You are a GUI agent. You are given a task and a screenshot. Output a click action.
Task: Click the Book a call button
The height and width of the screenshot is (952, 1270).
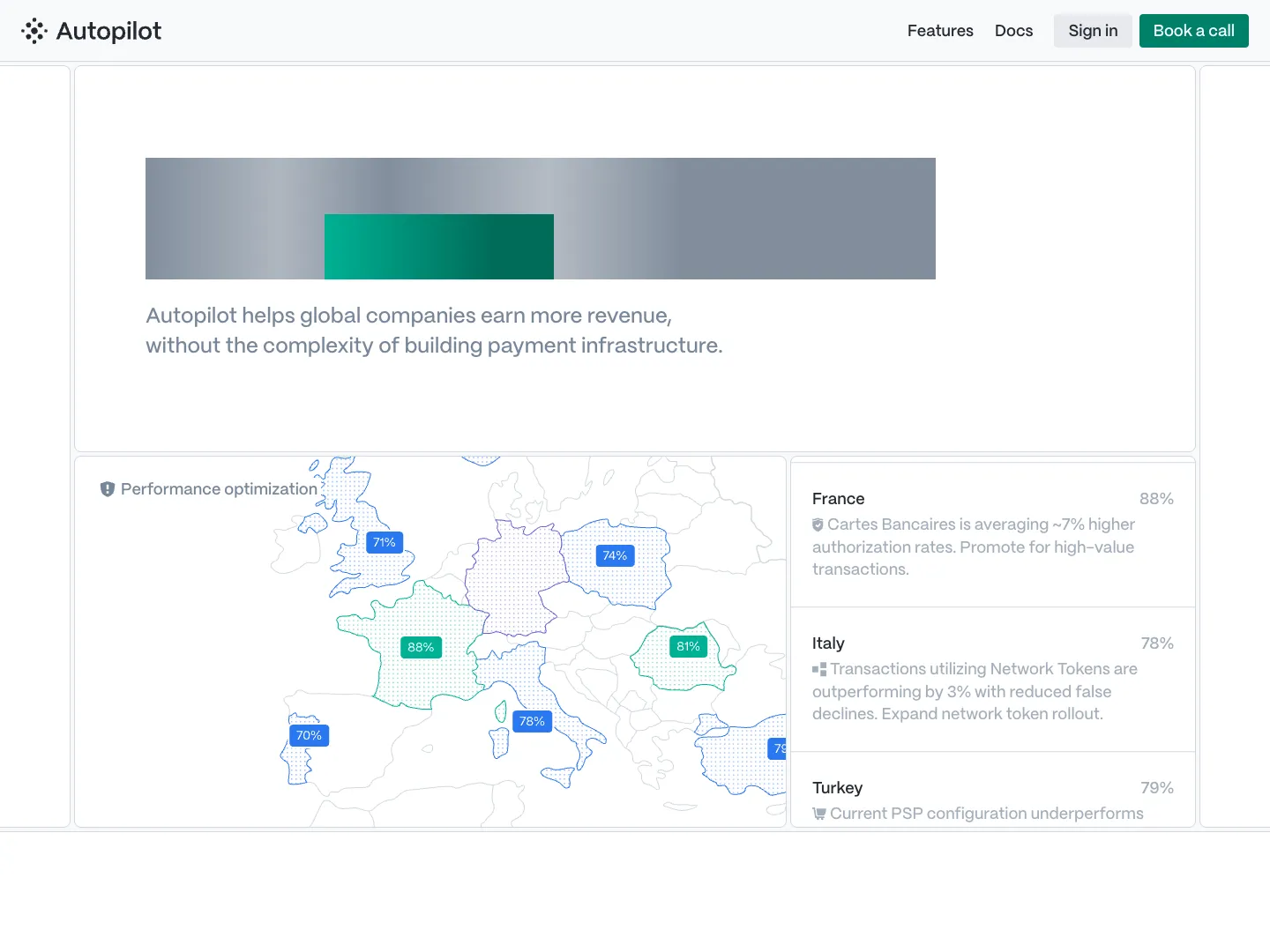[1193, 31]
